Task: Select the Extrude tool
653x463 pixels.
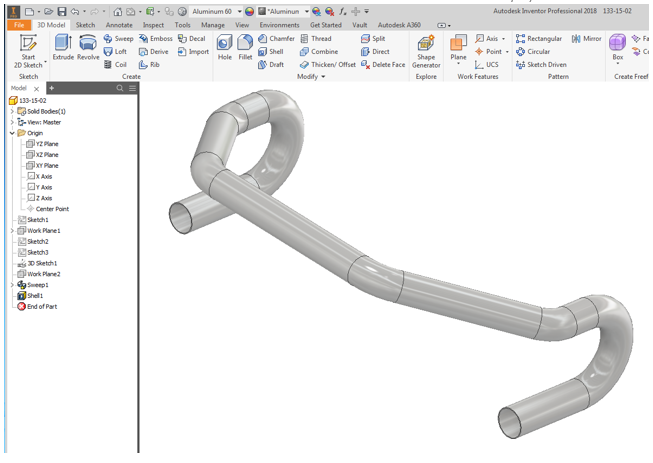Action: [63, 47]
